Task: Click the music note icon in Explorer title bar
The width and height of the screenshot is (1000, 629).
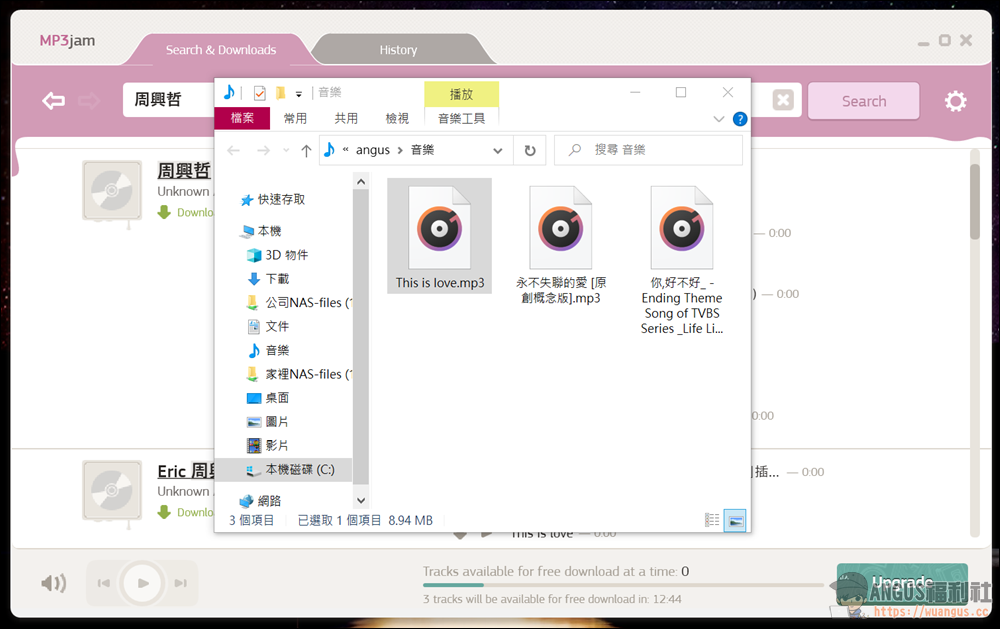Action: point(229,92)
